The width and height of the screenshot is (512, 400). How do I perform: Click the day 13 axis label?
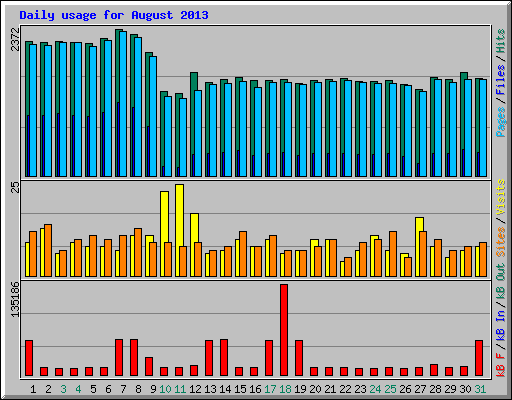point(210,389)
